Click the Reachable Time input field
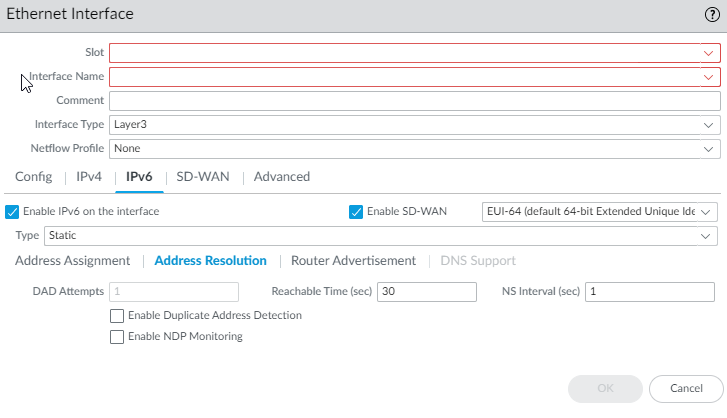 427,292
